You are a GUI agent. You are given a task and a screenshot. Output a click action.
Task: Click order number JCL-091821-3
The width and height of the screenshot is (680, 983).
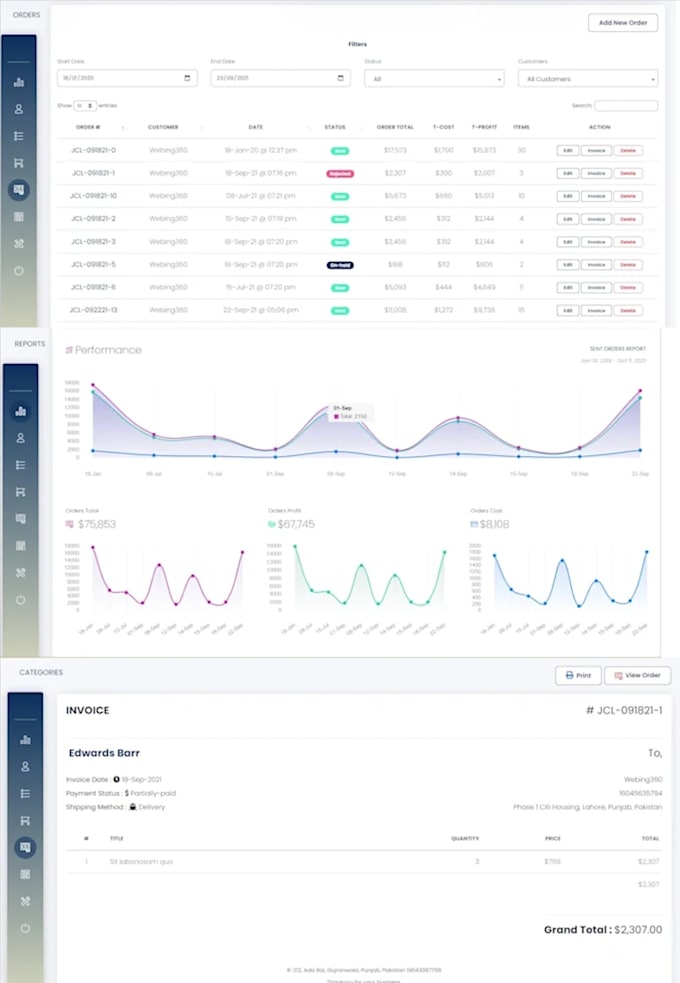93,241
